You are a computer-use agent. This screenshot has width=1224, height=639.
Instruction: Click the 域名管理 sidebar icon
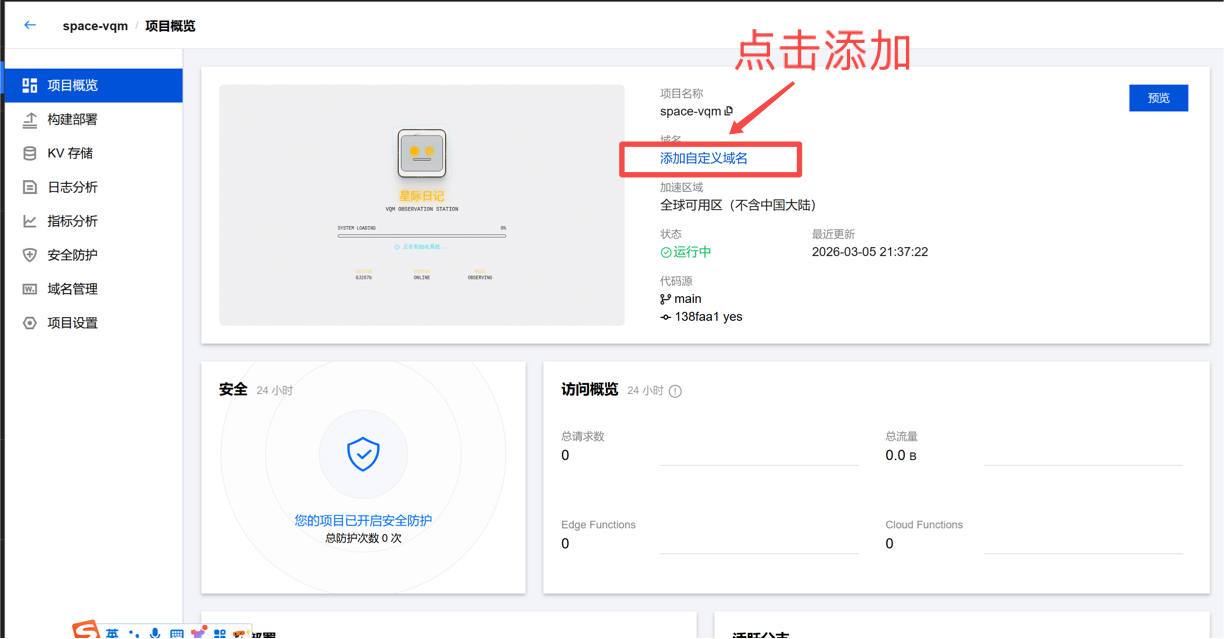pos(30,289)
